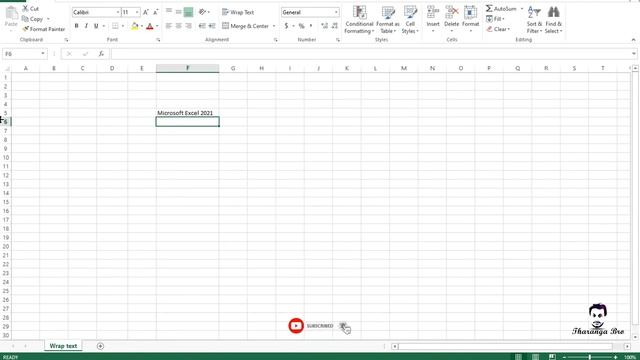Click the Paste clipboard icon
This screenshot has width=640, height=360.
[x=11, y=14]
